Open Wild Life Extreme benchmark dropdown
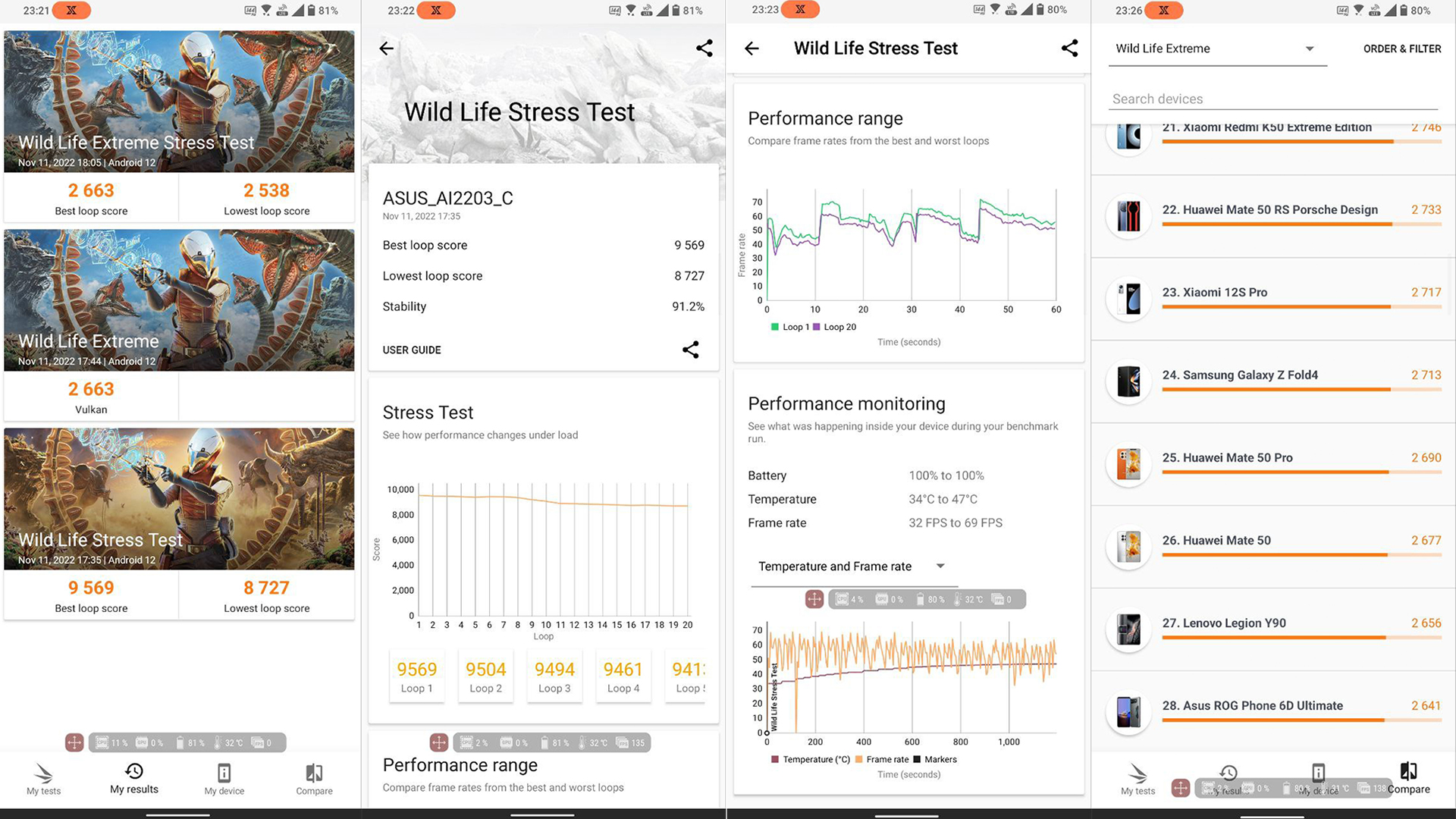The width and height of the screenshot is (1456, 819). pyautogui.click(x=1216, y=49)
